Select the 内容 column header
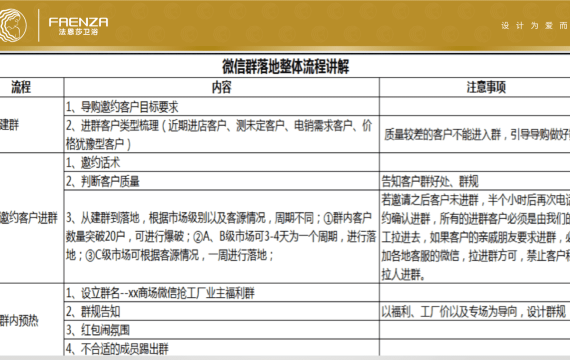 (221, 87)
